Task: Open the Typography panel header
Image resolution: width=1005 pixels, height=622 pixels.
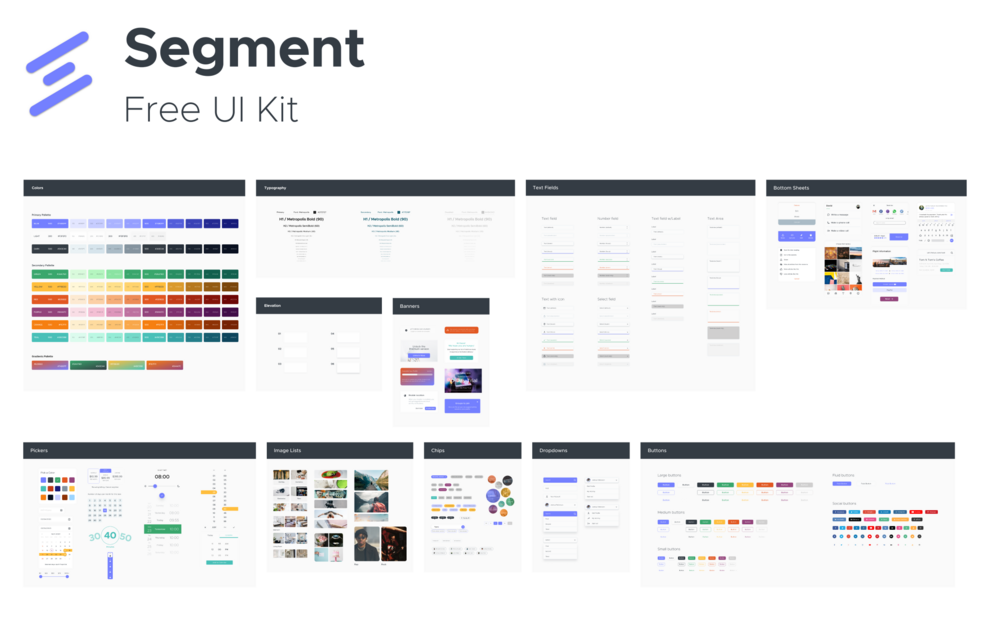Action: point(385,188)
